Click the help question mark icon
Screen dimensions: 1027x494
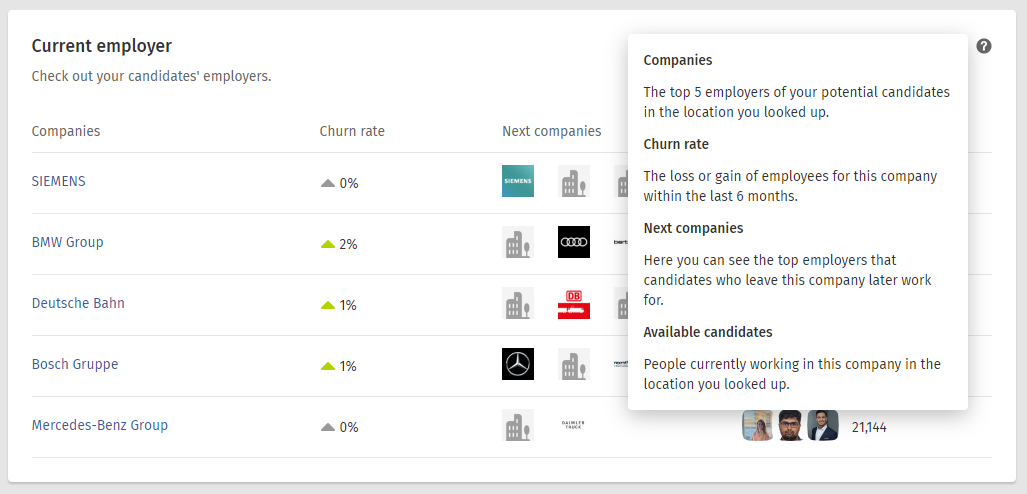point(984,46)
